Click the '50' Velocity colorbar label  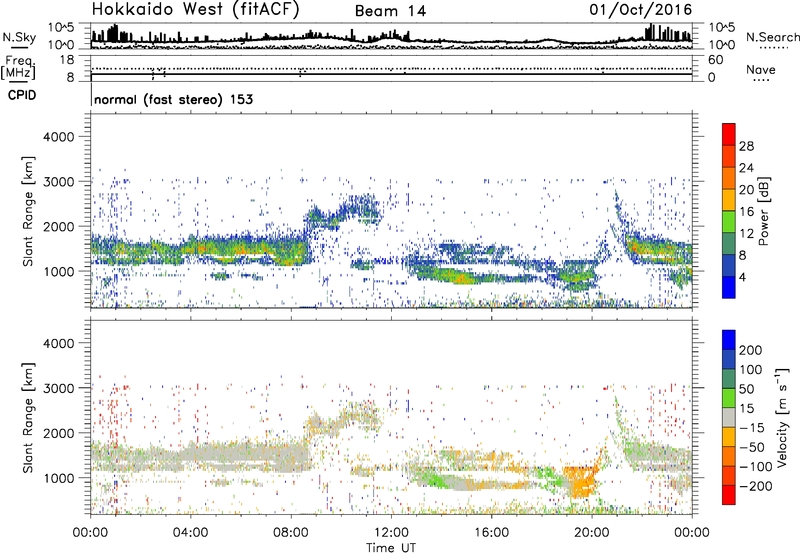tap(746, 389)
